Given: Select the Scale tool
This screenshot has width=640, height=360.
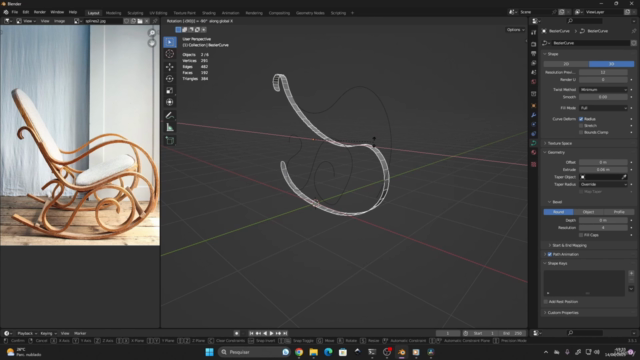Looking at the screenshot, I should click(170, 91).
